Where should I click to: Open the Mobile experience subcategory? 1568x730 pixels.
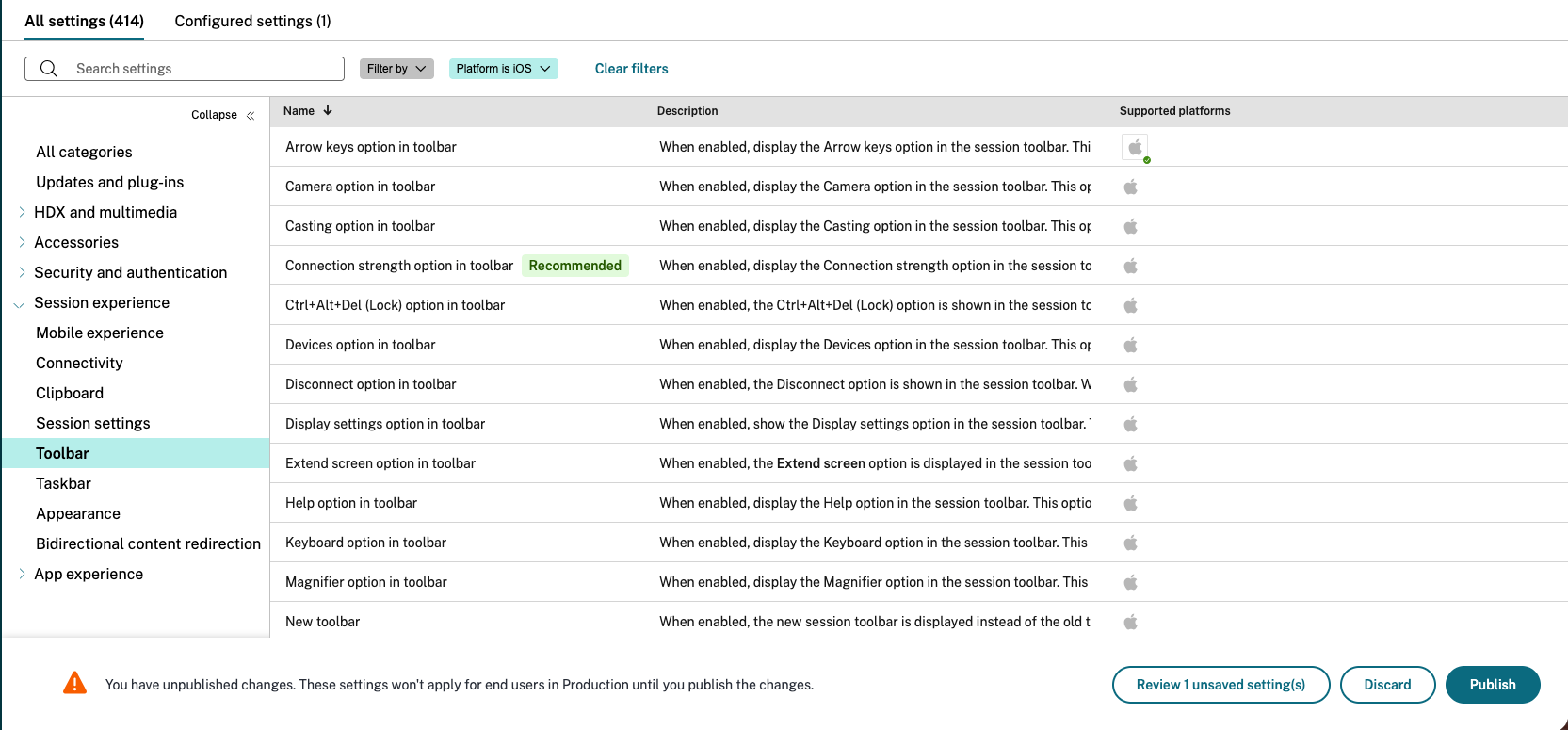100,333
